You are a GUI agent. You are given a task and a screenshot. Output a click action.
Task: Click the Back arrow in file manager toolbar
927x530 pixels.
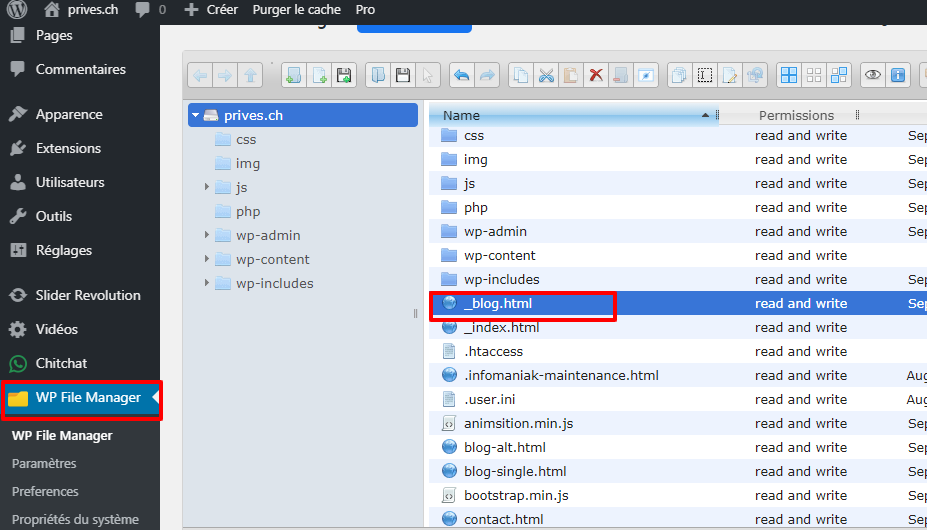[200, 75]
